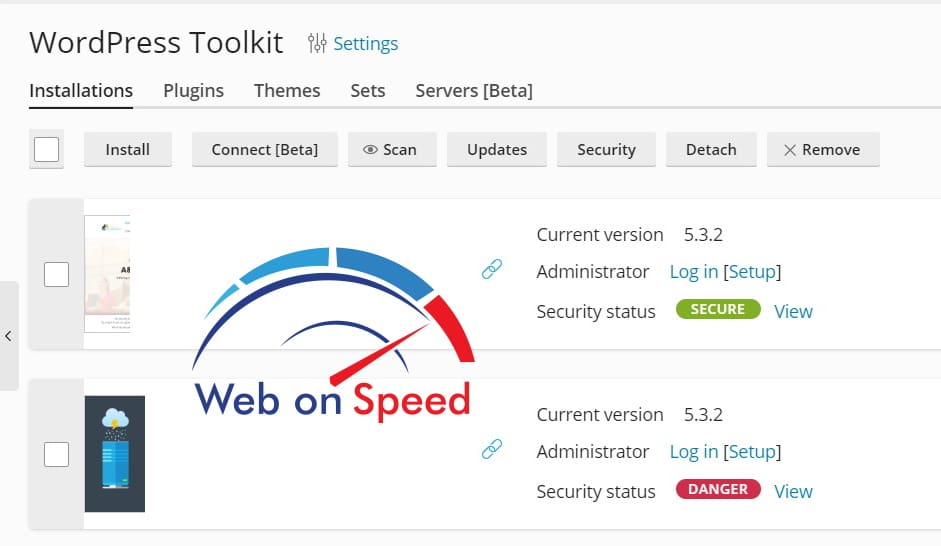Open the Servers [Beta] tab
This screenshot has width=941, height=546.
tap(474, 91)
